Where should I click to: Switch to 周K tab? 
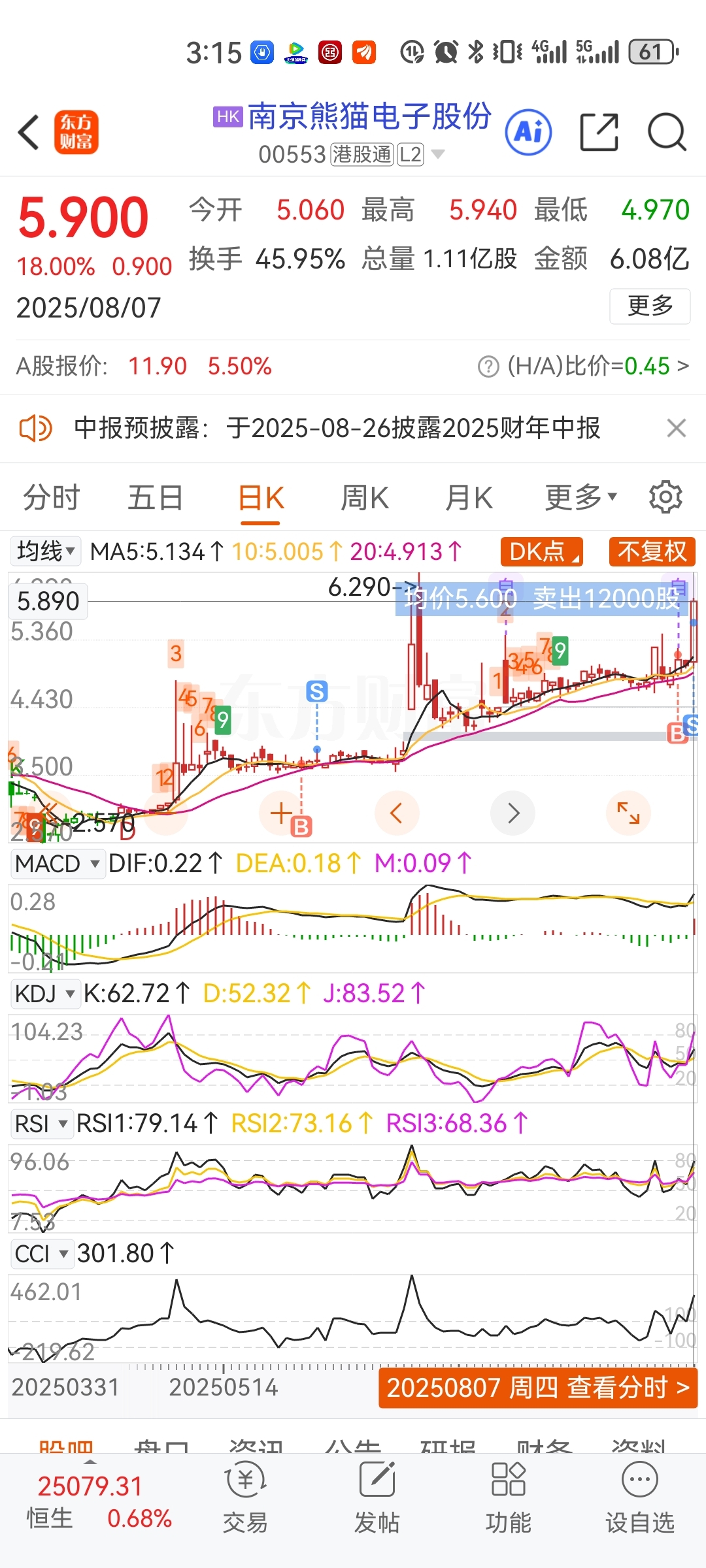365,497
